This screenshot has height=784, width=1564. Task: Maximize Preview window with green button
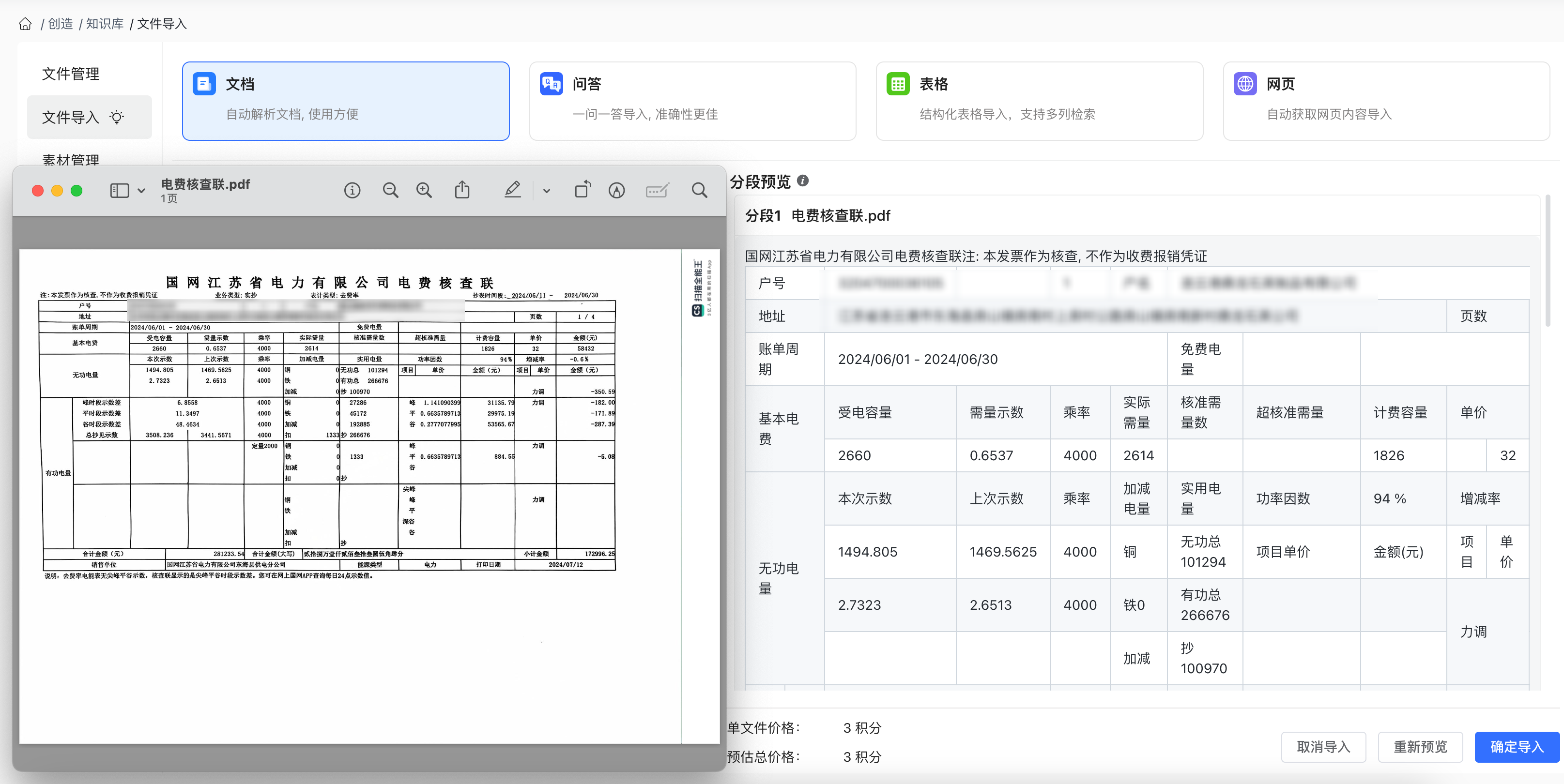(x=77, y=191)
